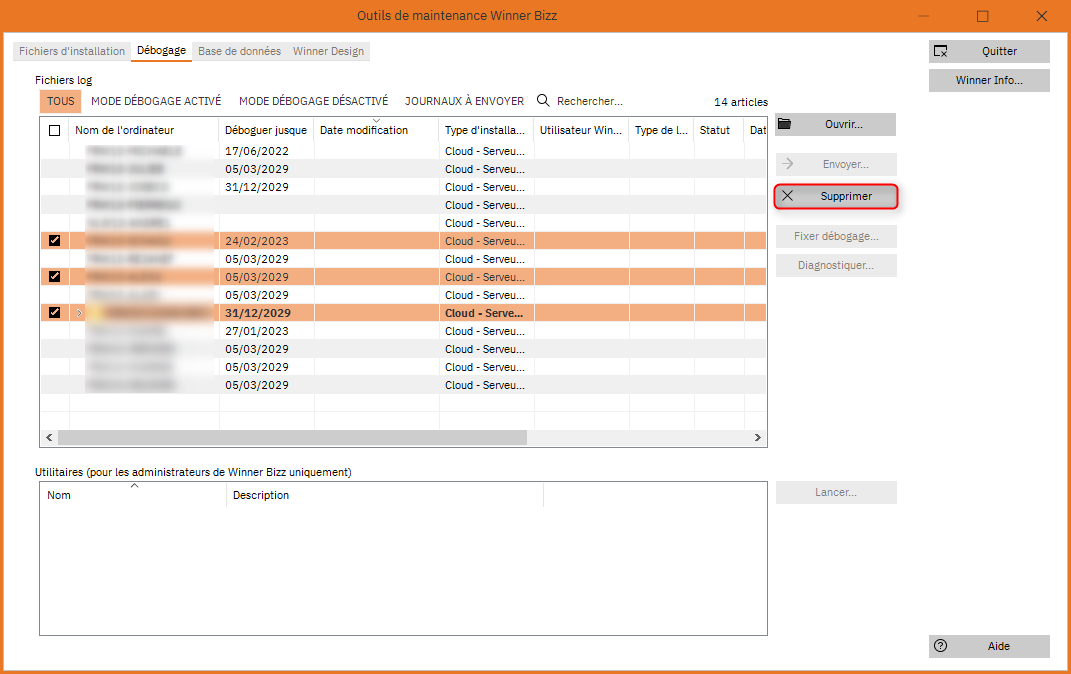The image size is (1071, 674).
Task: Click the Type de l... column header
Action: point(661,130)
